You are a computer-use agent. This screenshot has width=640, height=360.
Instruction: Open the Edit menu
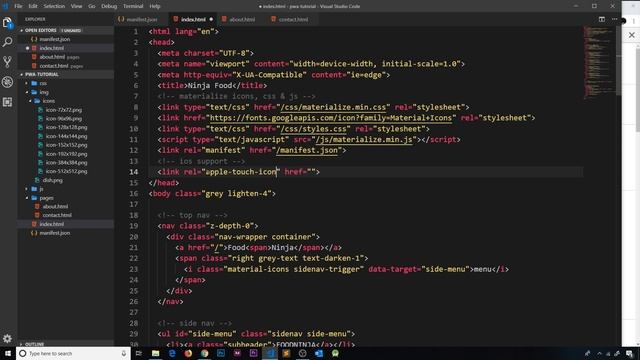coord(33,6)
